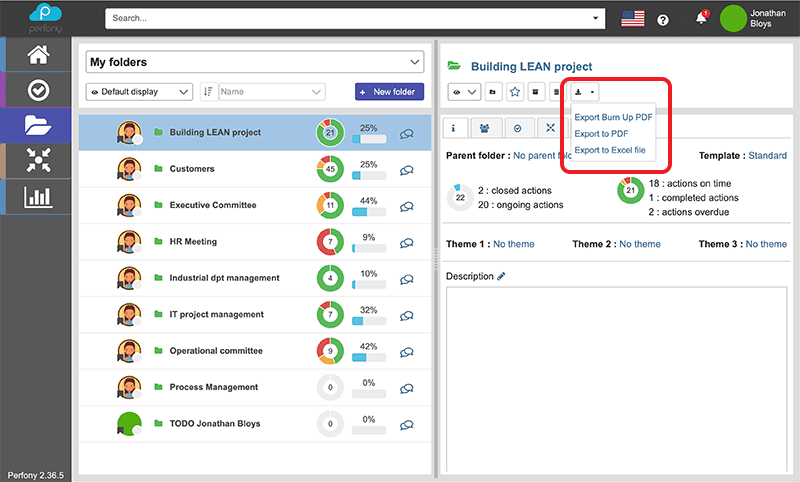Click the archive folder toolbar icon

(537, 92)
